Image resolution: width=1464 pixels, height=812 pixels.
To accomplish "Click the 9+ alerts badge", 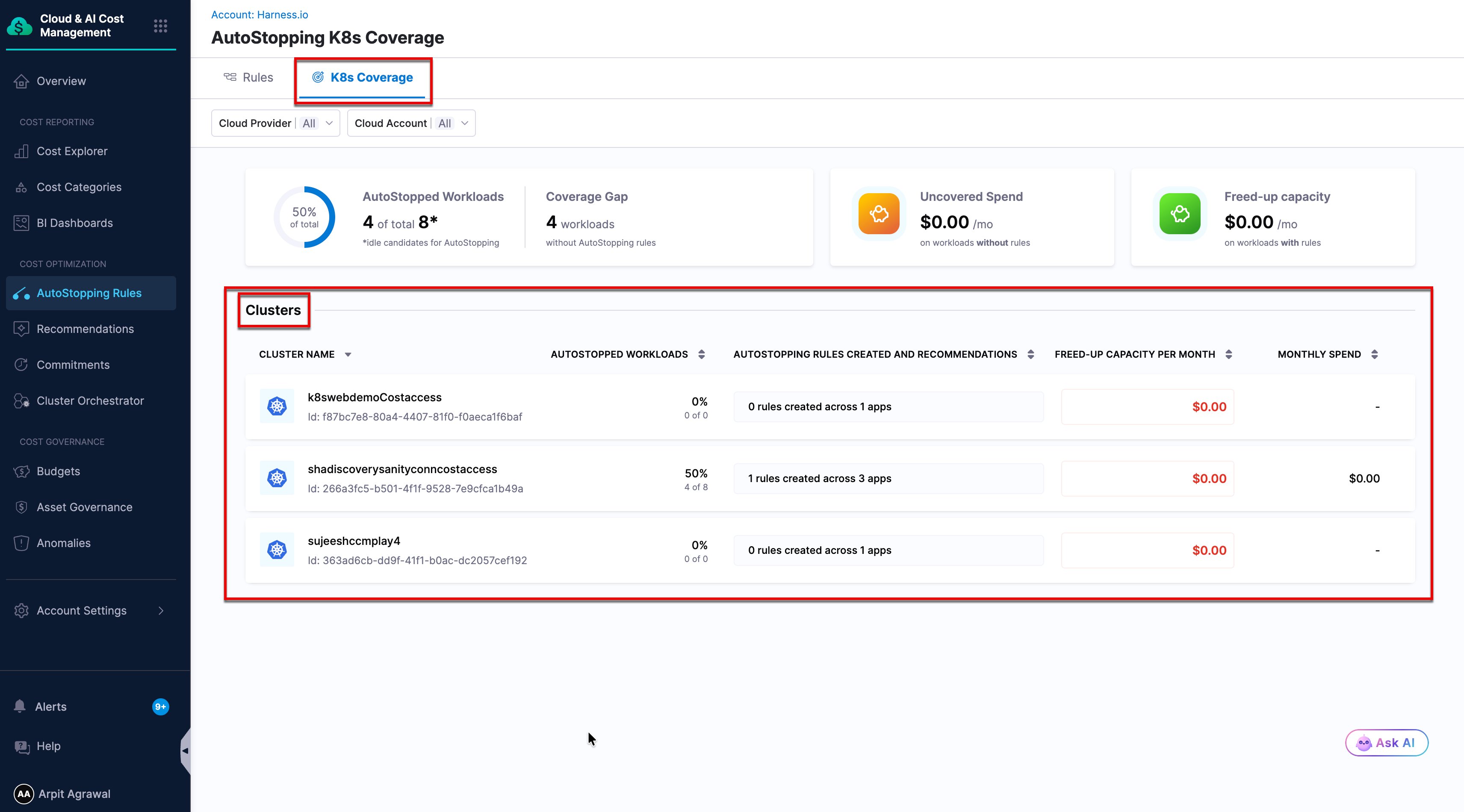I will (161, 706).
